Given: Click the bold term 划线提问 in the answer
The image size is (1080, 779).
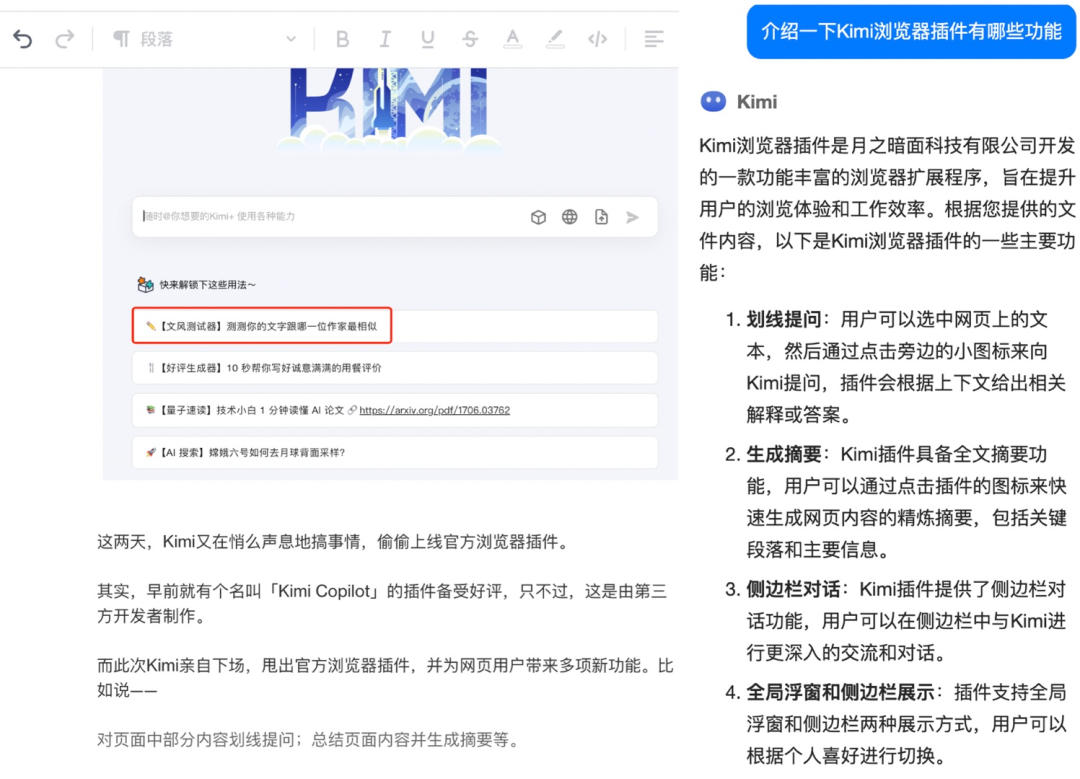Looking at the screenshot, I should point(784,320).
